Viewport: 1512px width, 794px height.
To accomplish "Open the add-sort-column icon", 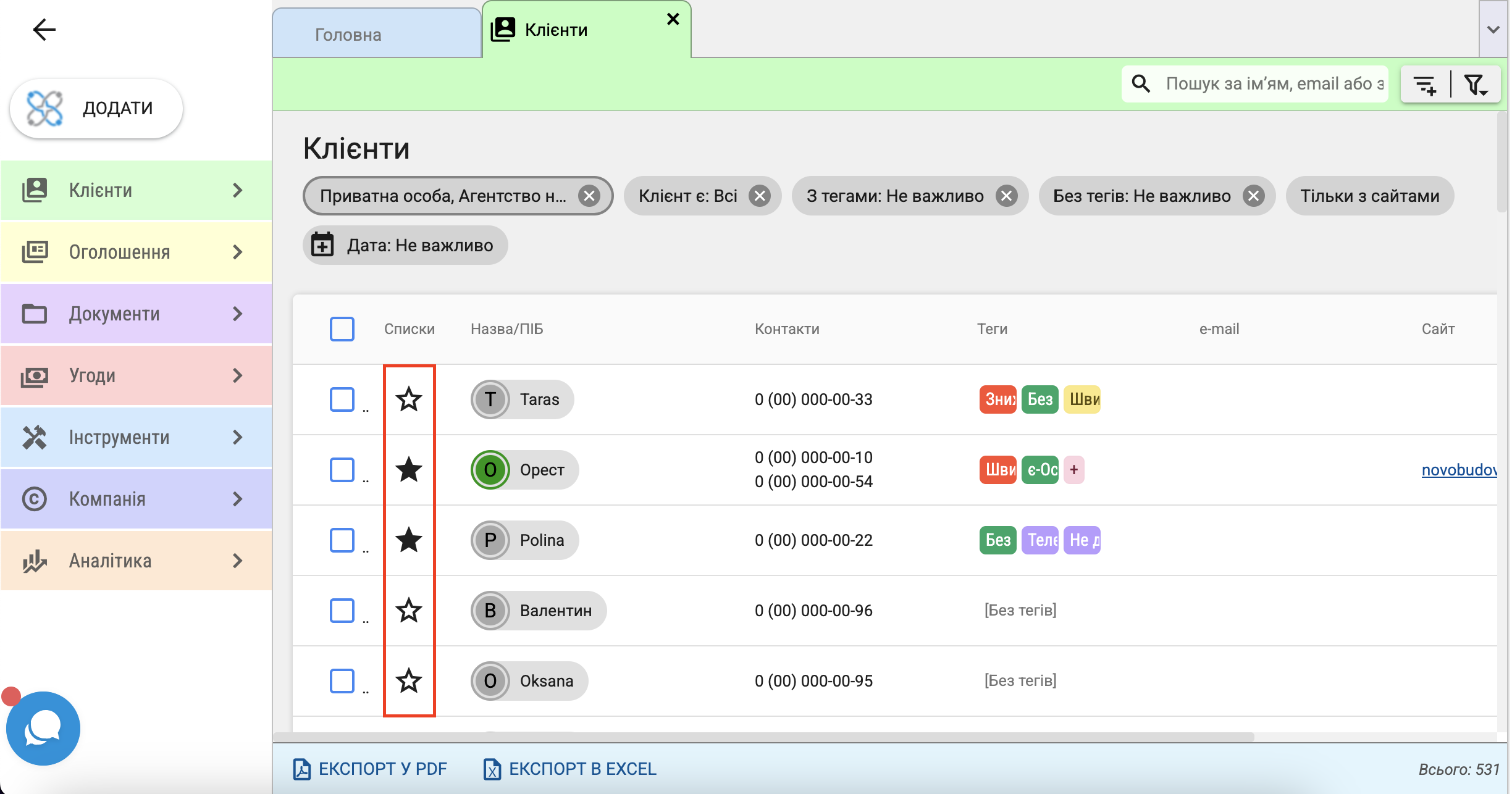I will (x=1426, y=85).
